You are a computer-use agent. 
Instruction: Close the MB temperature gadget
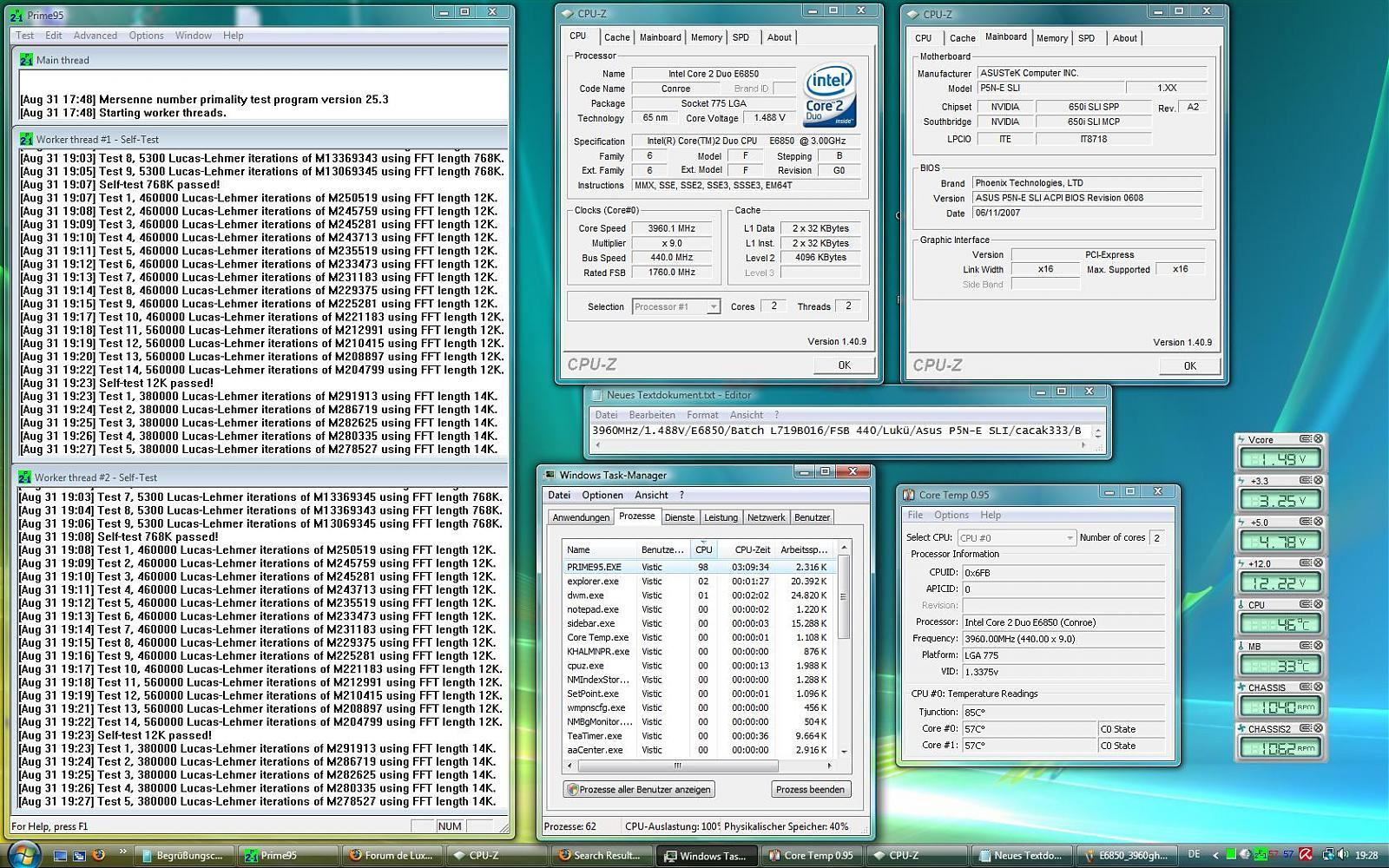click(x=1318, y=645)
